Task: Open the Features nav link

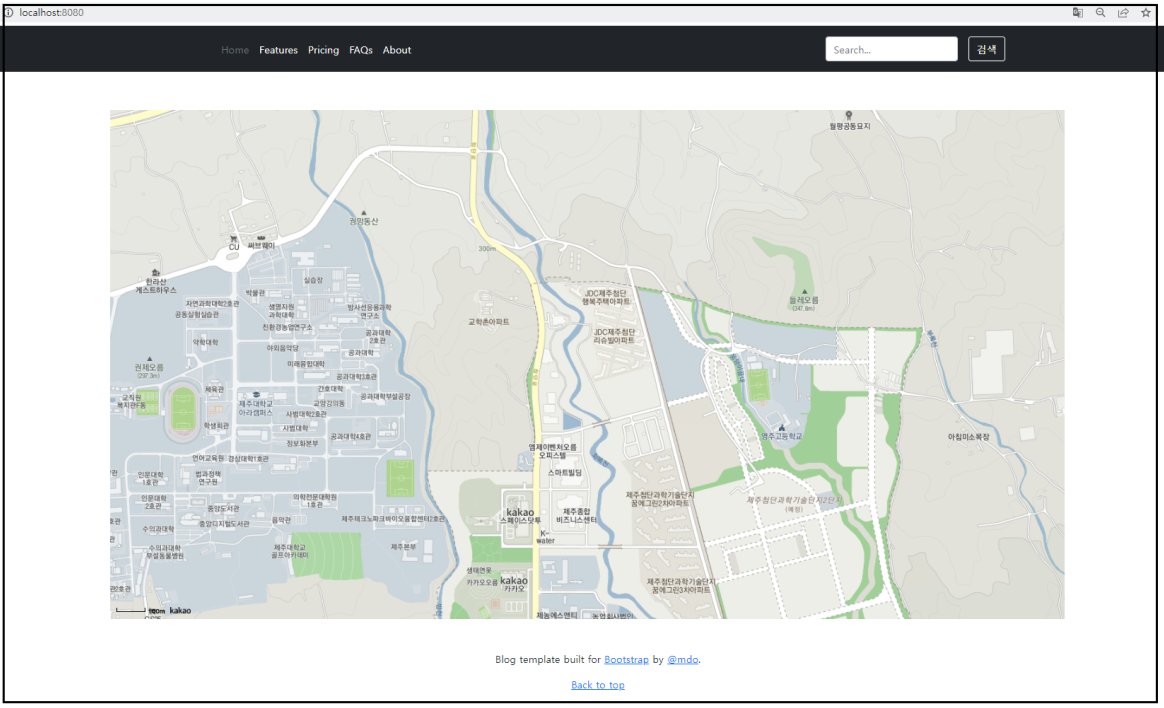Action: (278, 50)
